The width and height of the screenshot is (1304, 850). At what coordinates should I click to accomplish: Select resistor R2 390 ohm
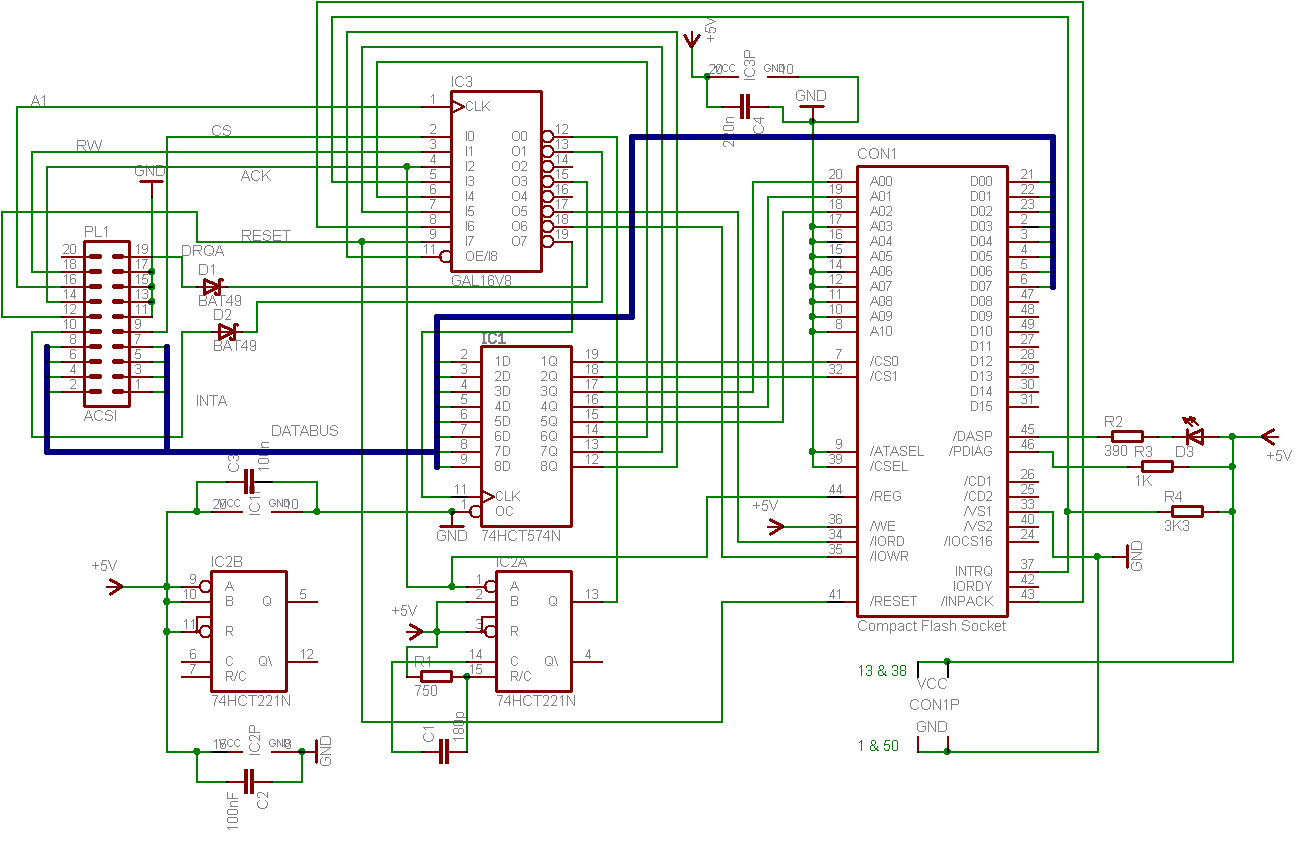(x=1128, y=436)
